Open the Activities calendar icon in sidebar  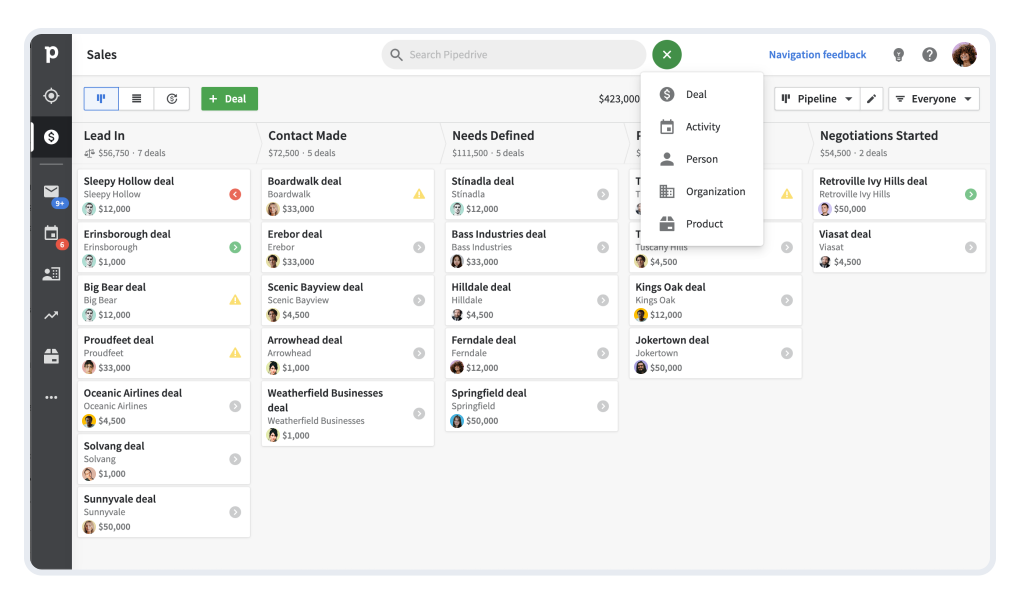coord(51,233)
